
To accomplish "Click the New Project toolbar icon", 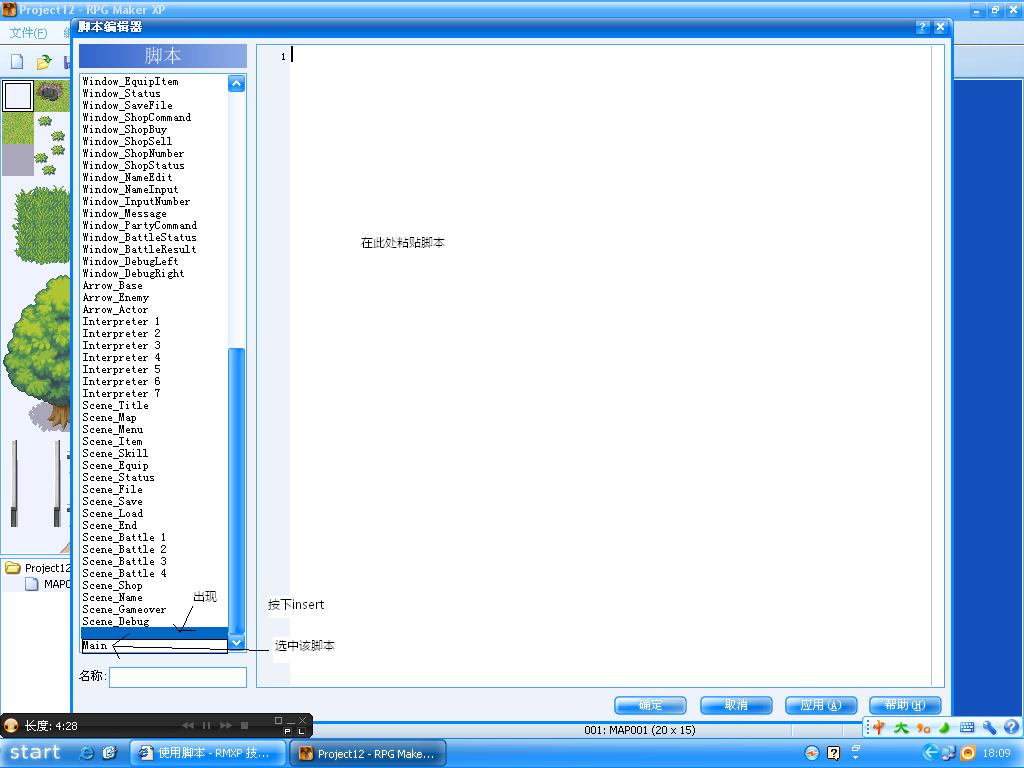I will (17, 61).
